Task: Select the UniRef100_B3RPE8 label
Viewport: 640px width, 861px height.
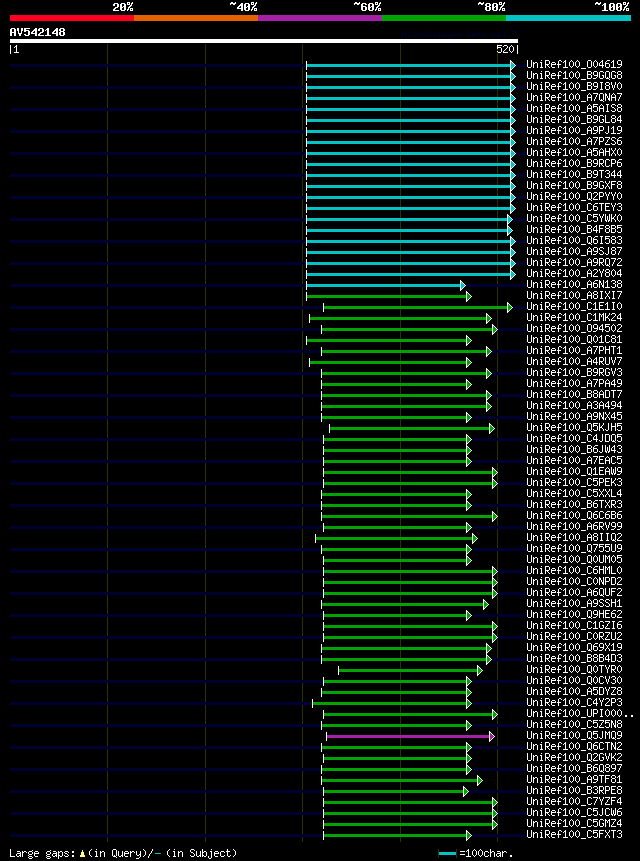Action: click(x=574, y=790)
